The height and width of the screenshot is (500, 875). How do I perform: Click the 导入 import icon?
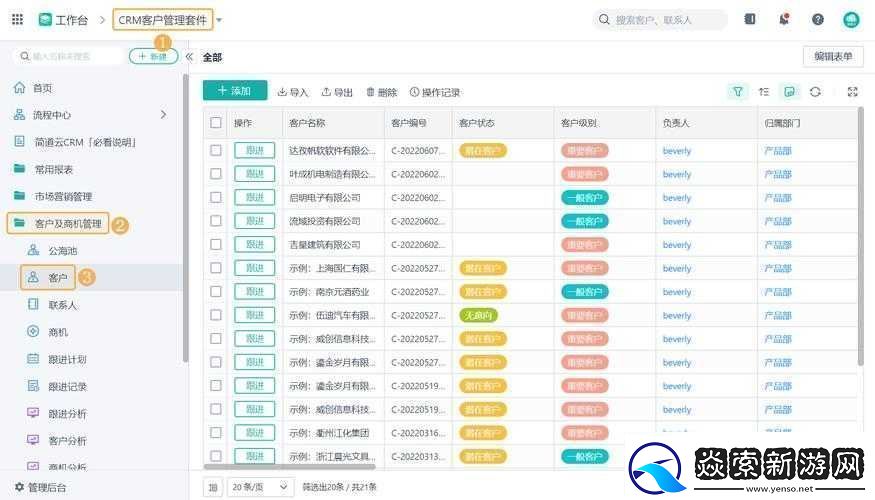point(282,92)
